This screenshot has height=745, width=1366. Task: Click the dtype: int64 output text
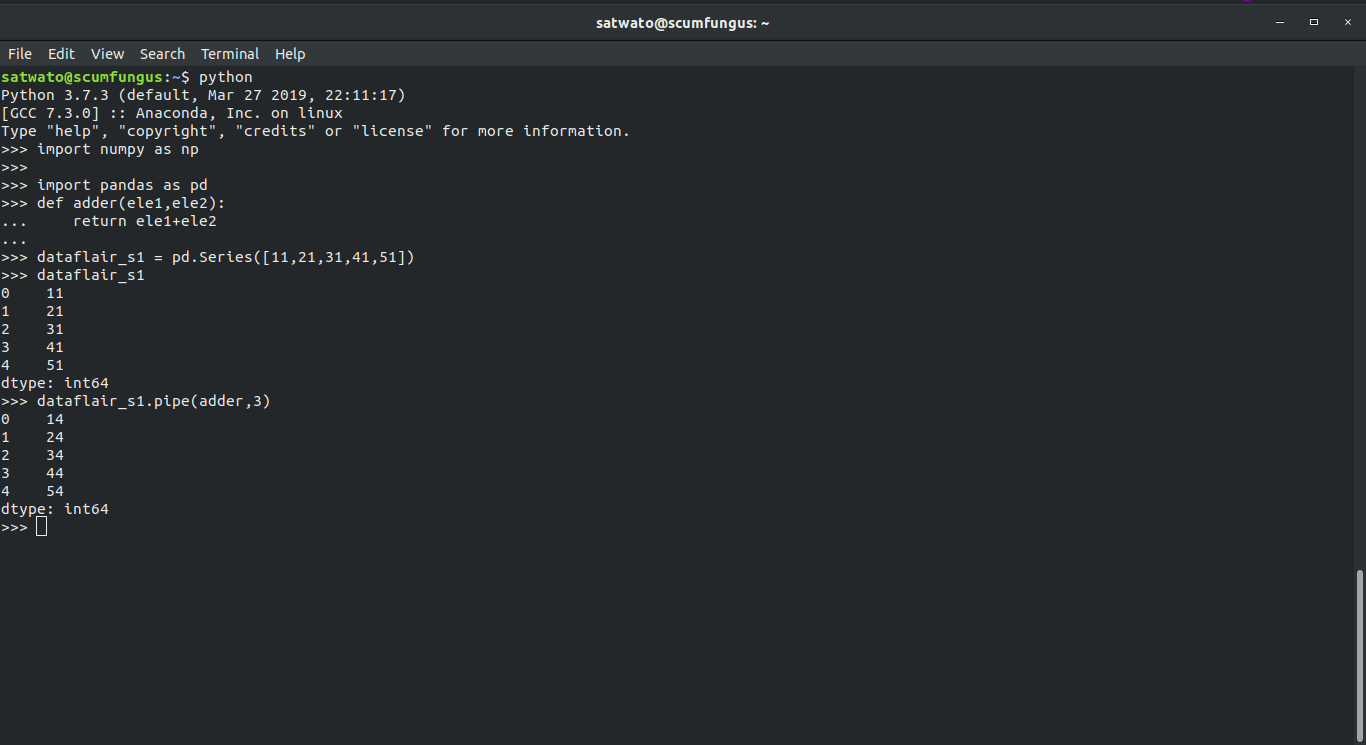coord(55,508)
